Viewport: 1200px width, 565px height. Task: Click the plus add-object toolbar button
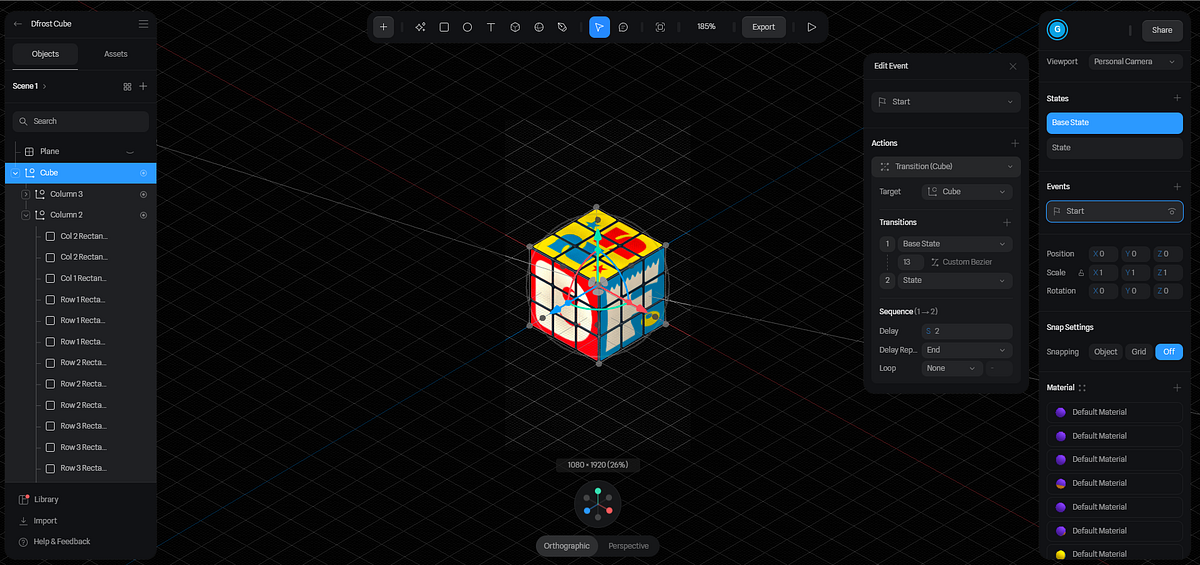(x=384, y=27)
